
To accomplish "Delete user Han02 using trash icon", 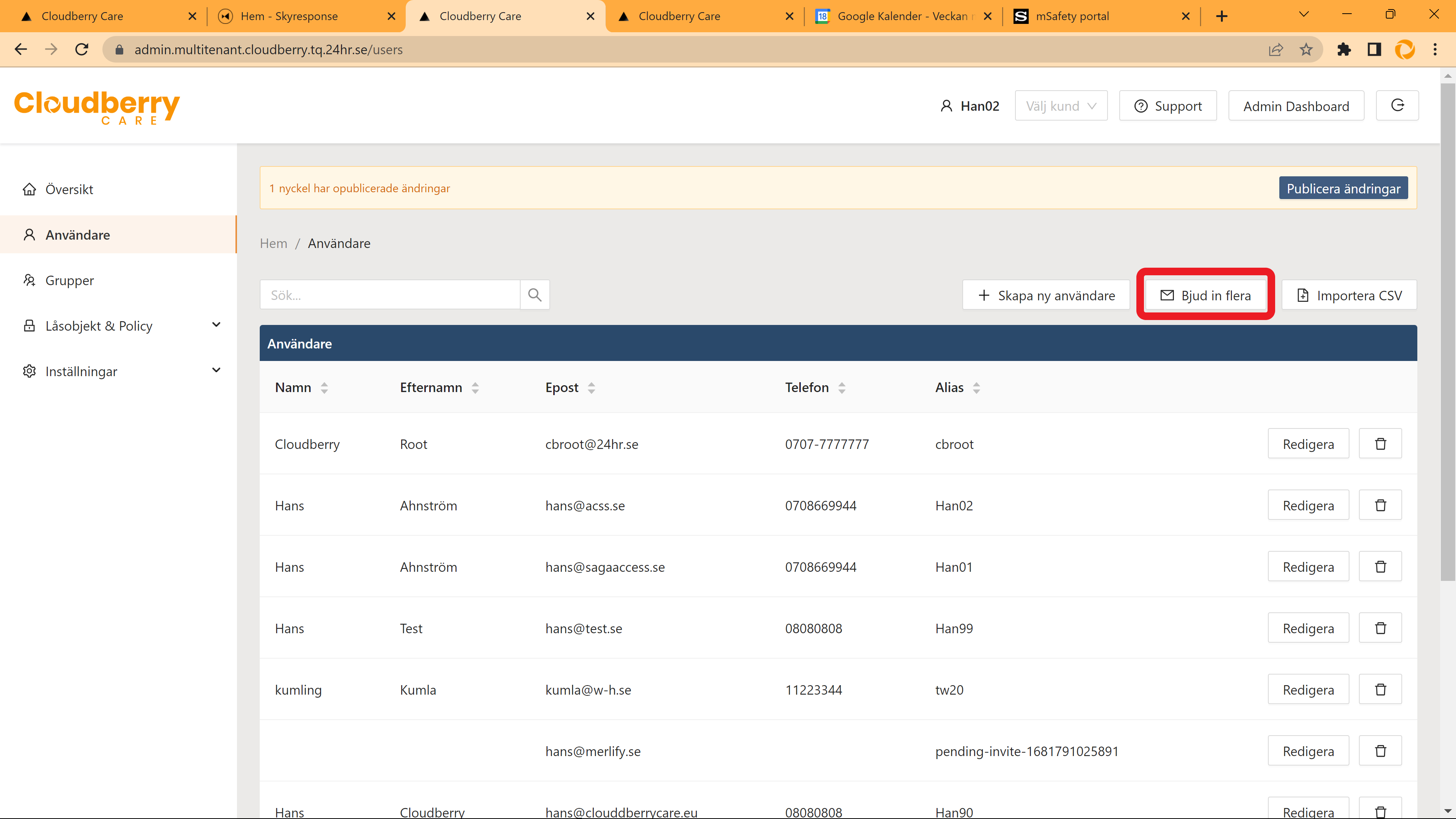I will [1380, 505].
